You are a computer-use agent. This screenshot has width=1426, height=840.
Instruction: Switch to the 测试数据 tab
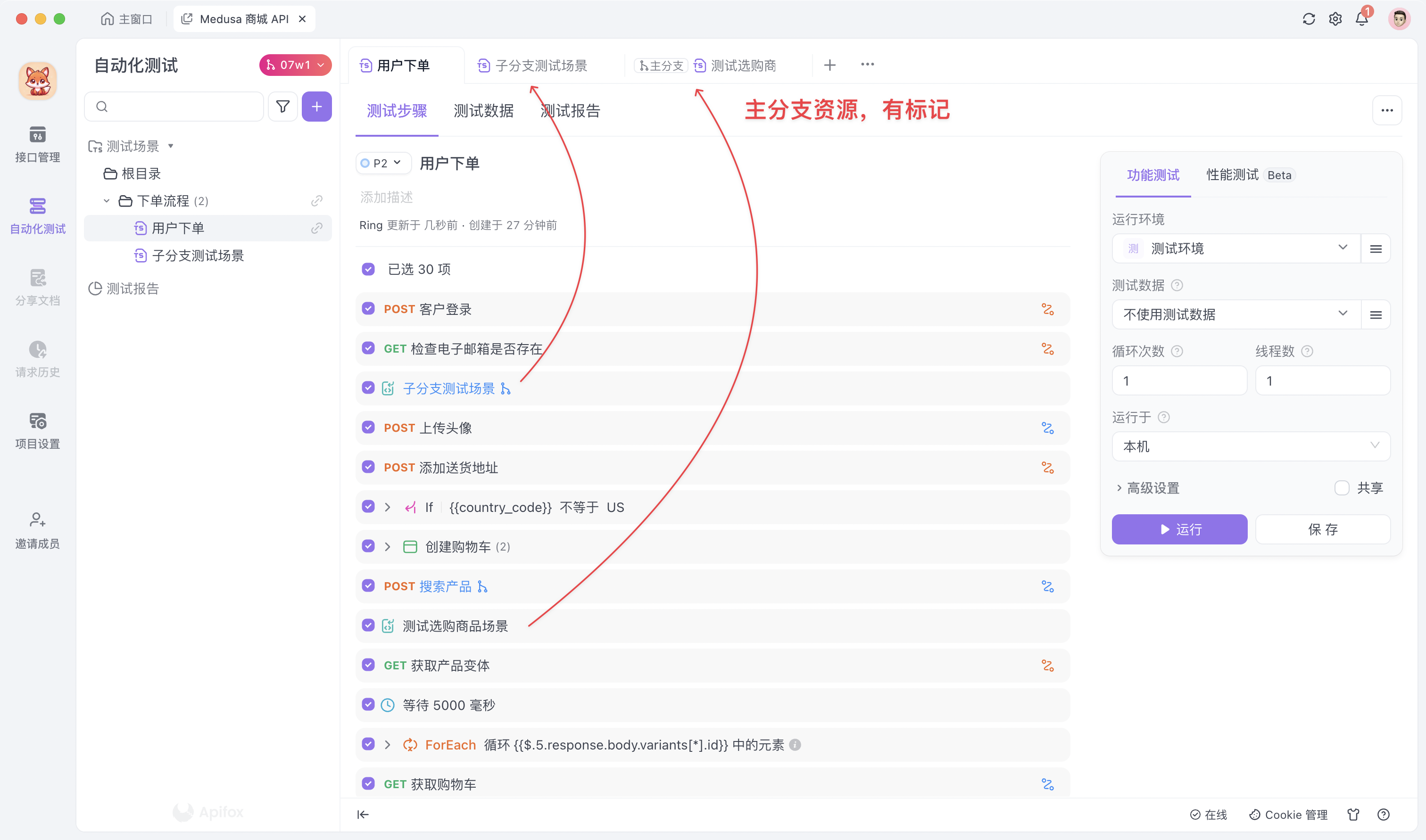point(483,111)
